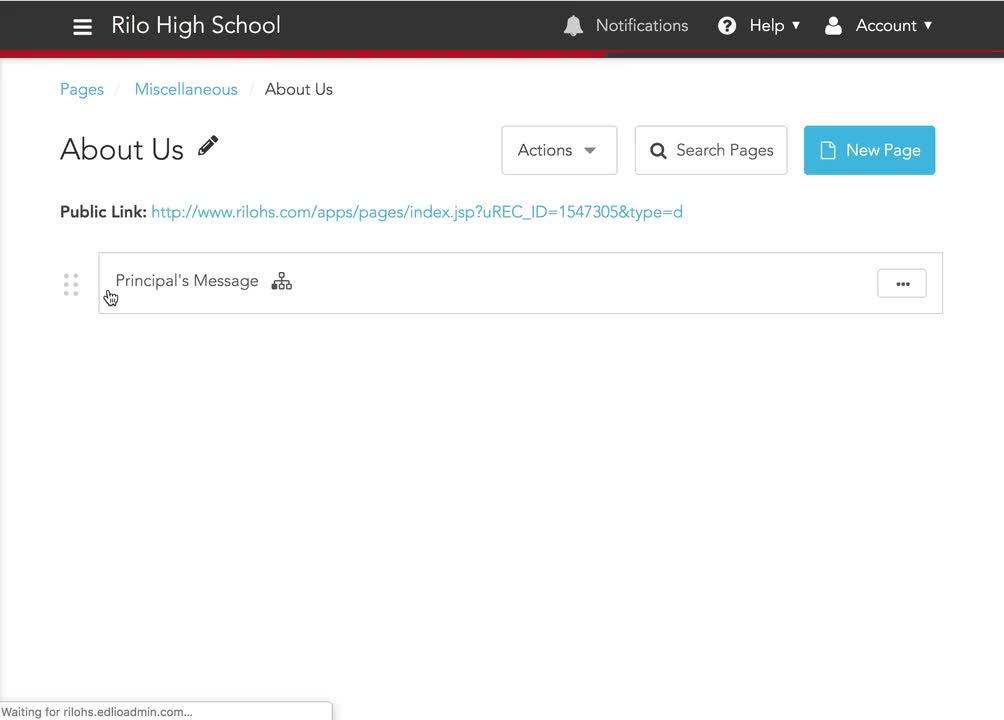Open the Actions dropdown
The image size is (1004, 720).
pyautogui.click(x=558, y=150)
